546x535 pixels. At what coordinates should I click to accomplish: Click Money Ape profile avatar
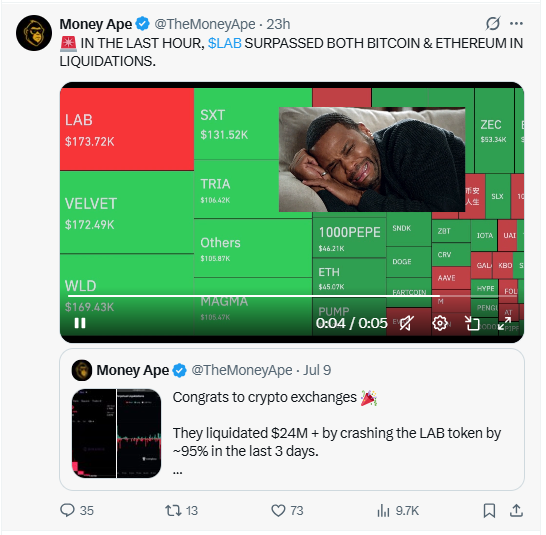pos(34,33)
